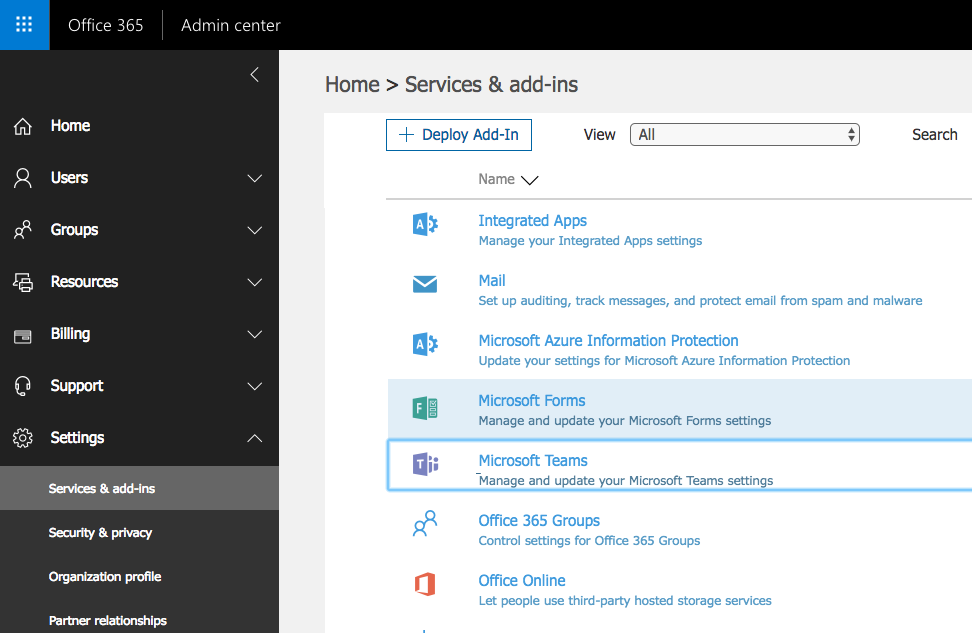Open the View filter dropdown

[x=744, y=135]
